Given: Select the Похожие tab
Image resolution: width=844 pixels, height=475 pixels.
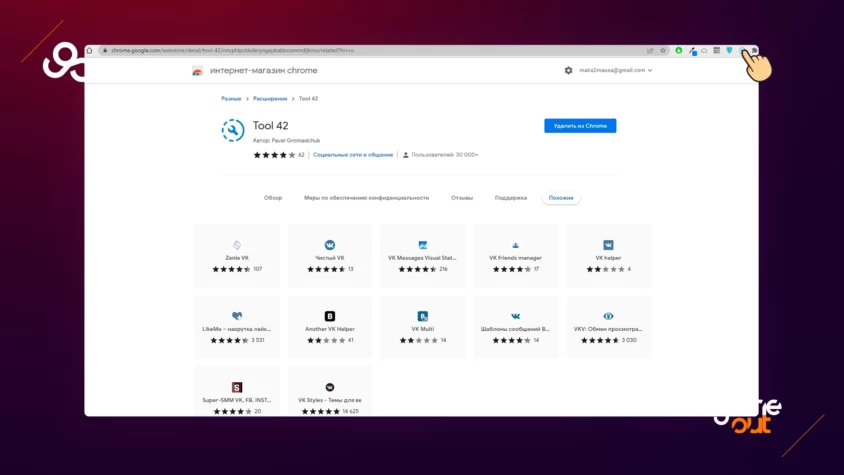Looking at the screenshot, I should [x=561, y=198].
